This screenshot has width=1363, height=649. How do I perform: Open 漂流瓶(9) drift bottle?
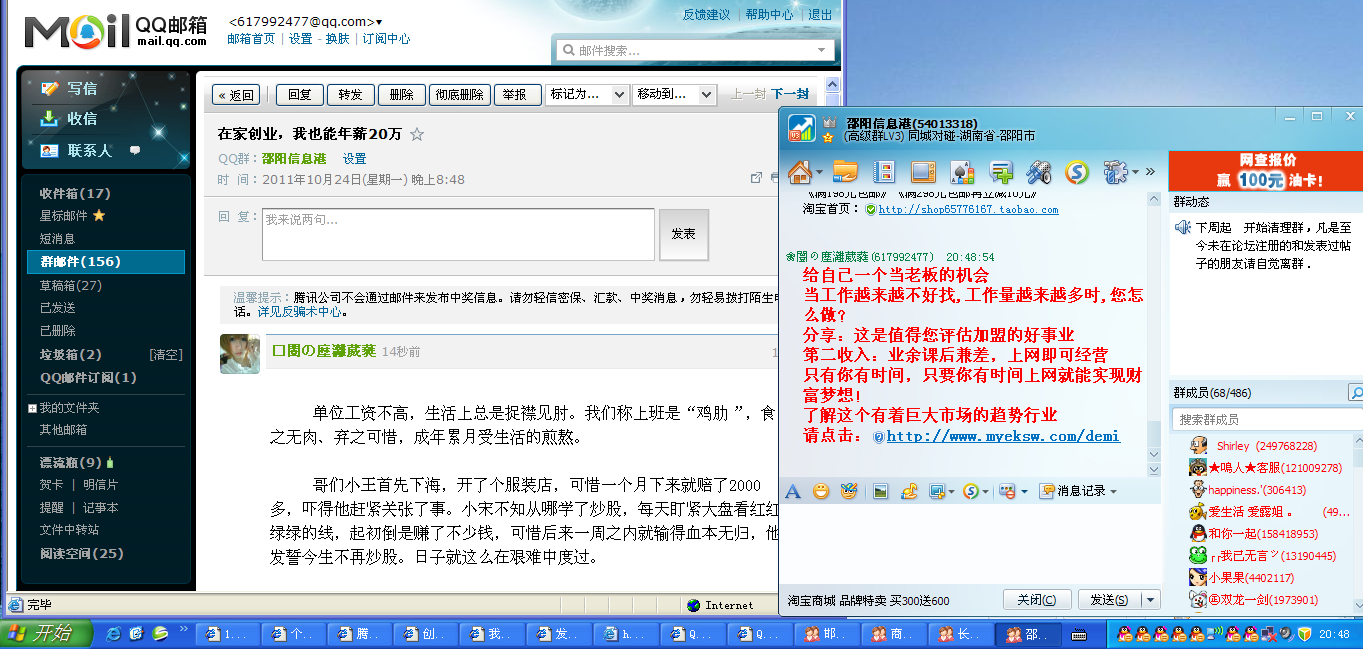(71, 462)
